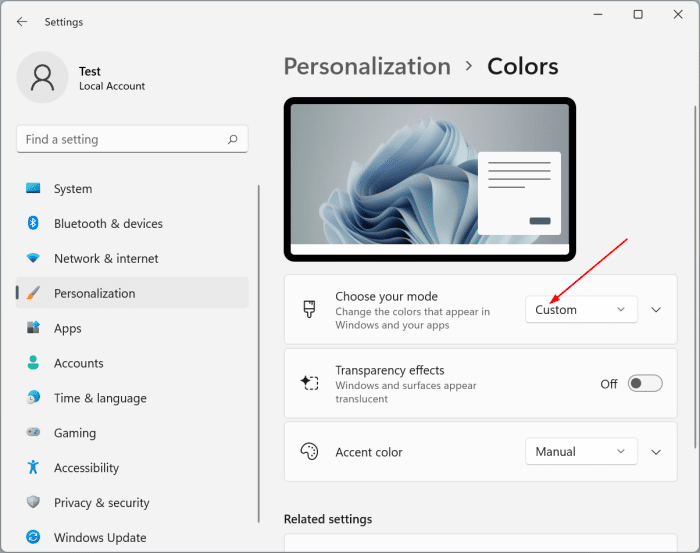700x553 pixels.
Task: Click the System monitor icon
Action: pyautogui.click(x=33, y=188)
